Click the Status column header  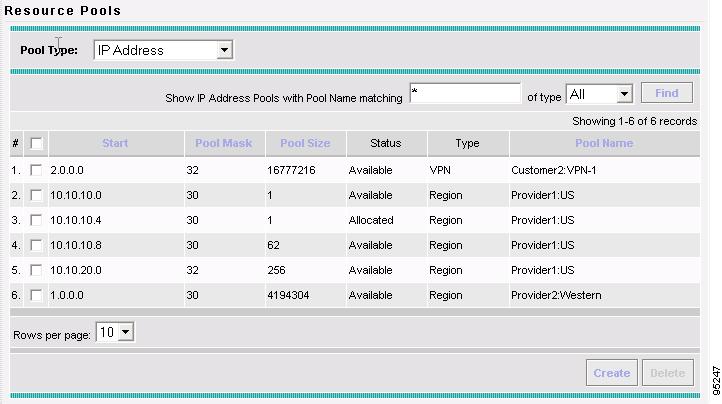click(x=386, y=143)
